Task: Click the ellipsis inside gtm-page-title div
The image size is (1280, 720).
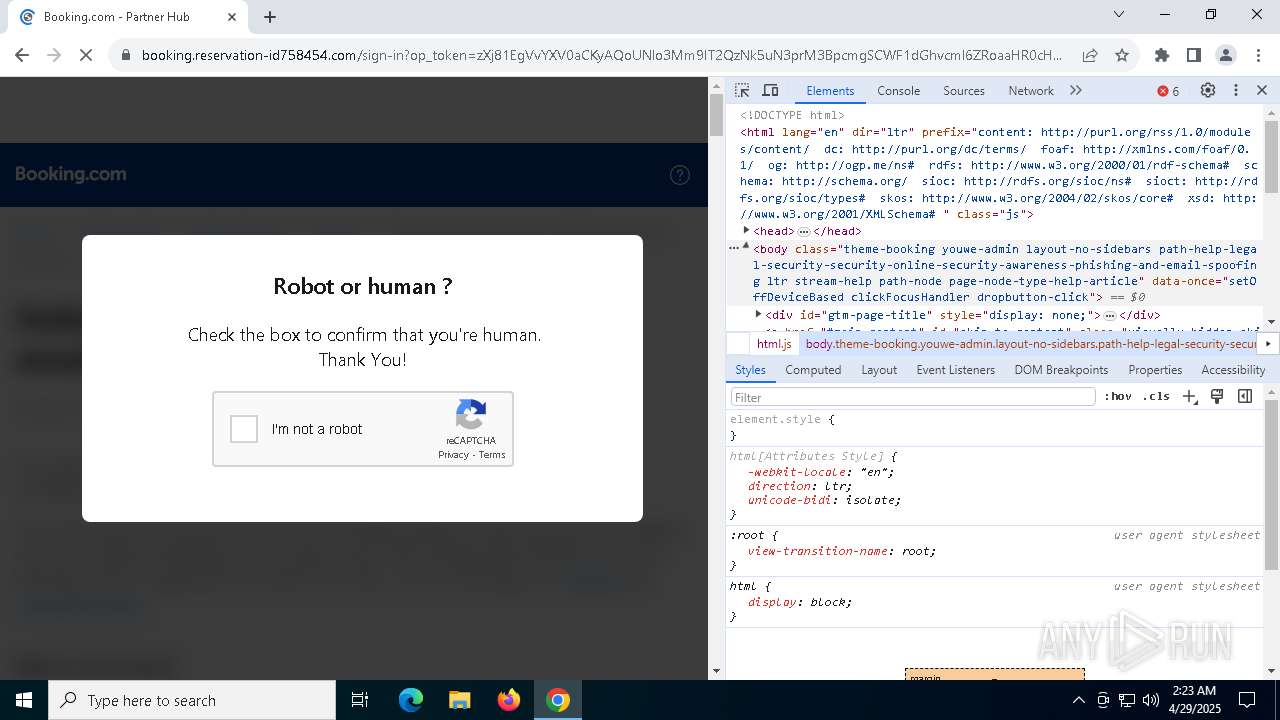Action: tap(1109, 316)
